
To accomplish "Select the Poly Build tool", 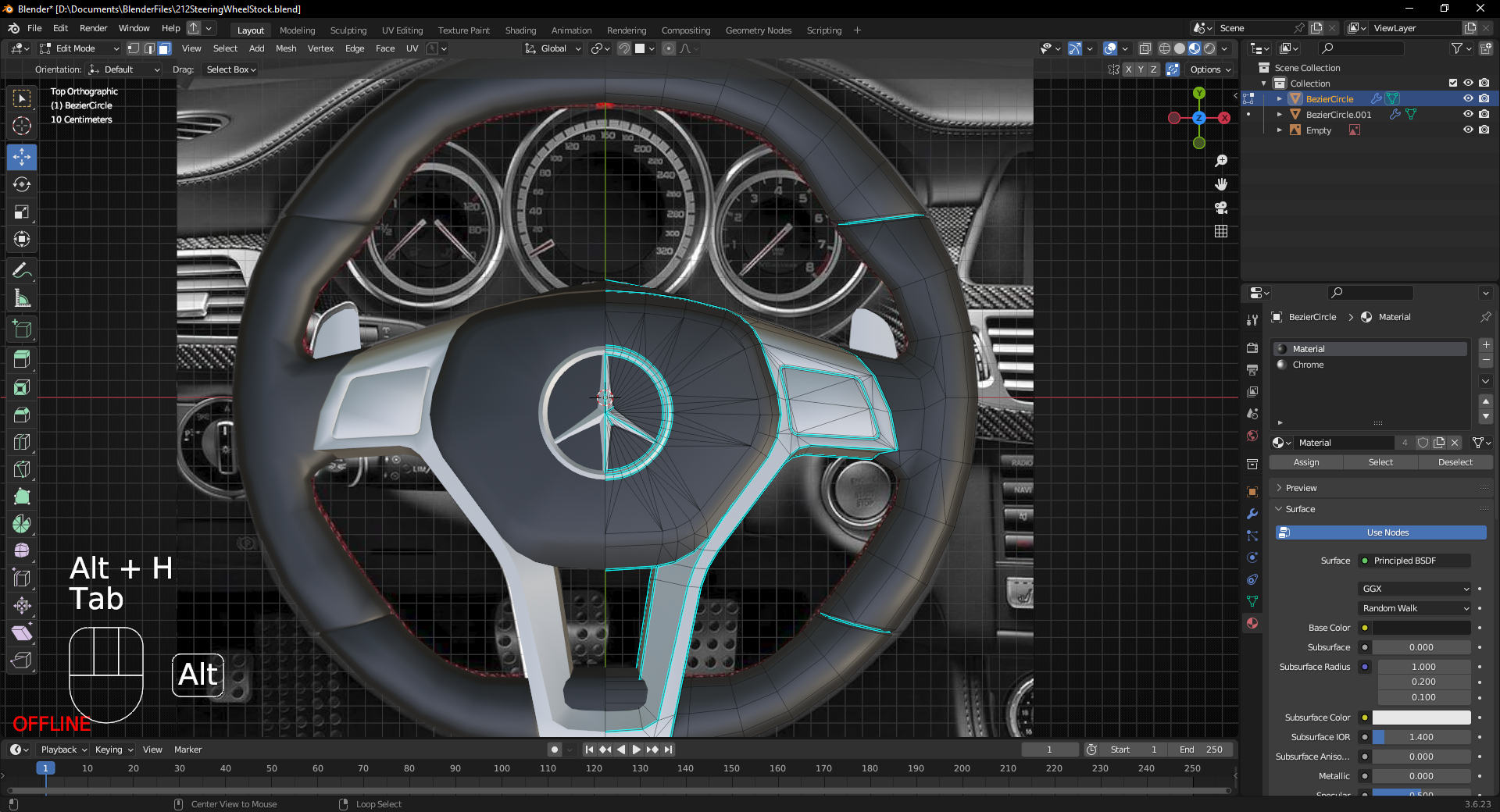I will click(22, 497).
